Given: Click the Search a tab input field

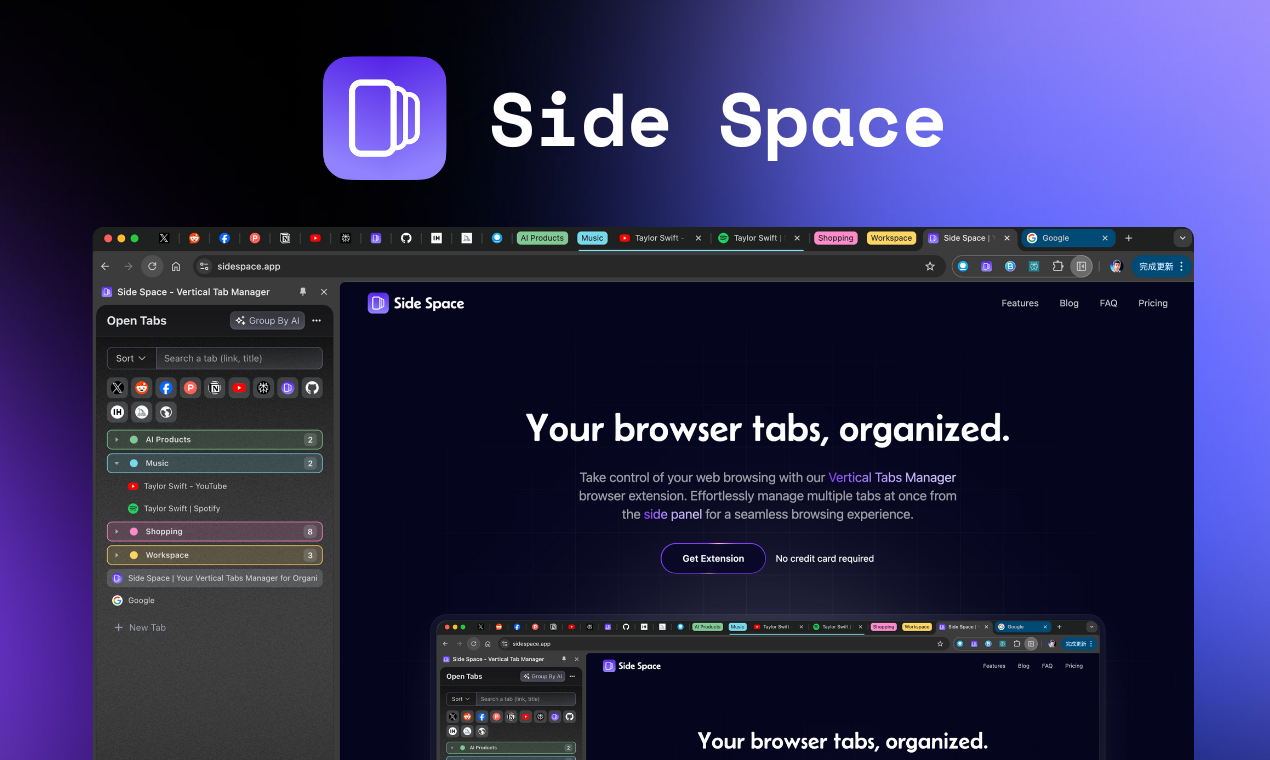Looking at the screenshot, I should pos(239,358).
